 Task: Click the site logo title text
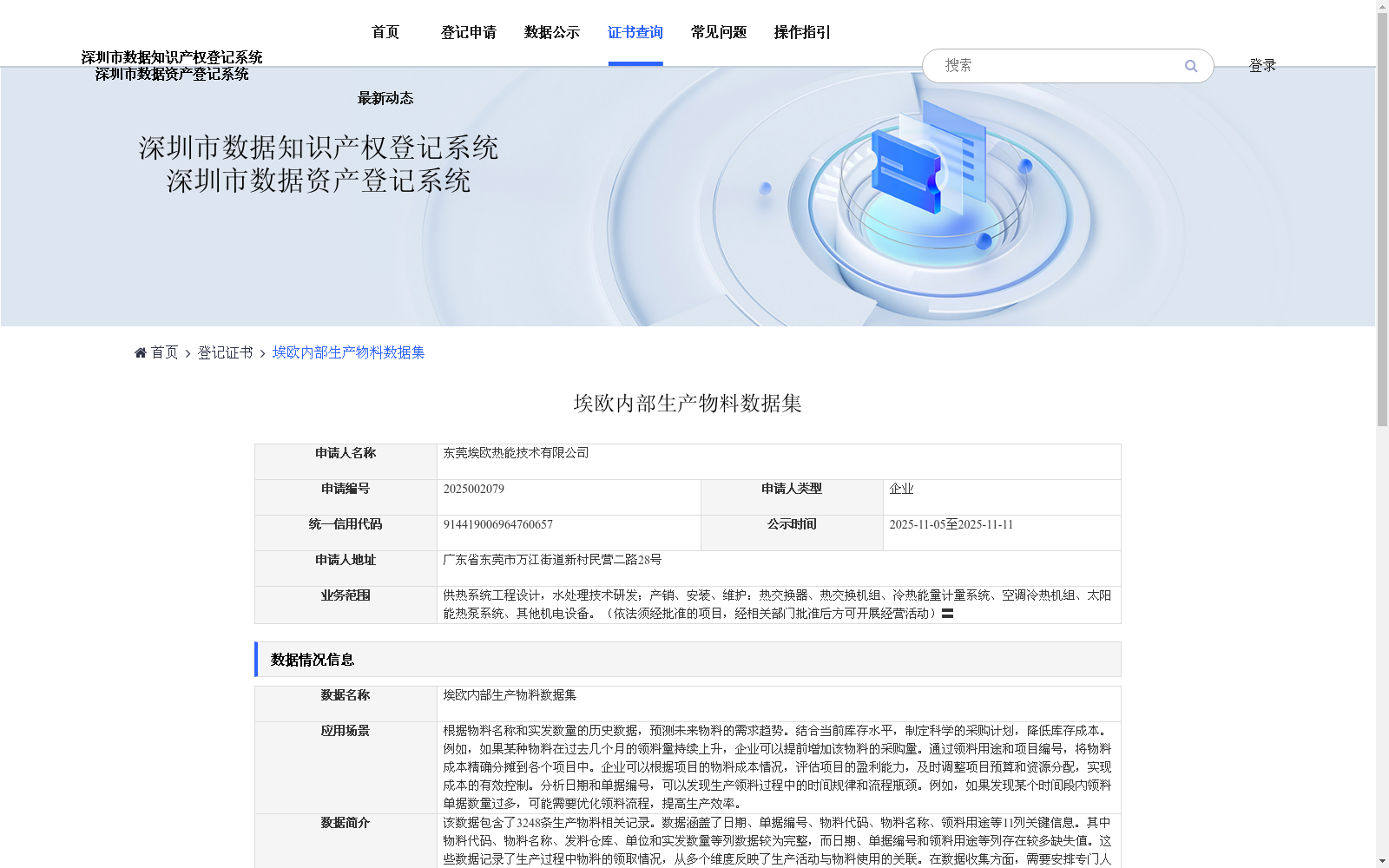pos(172,66)
